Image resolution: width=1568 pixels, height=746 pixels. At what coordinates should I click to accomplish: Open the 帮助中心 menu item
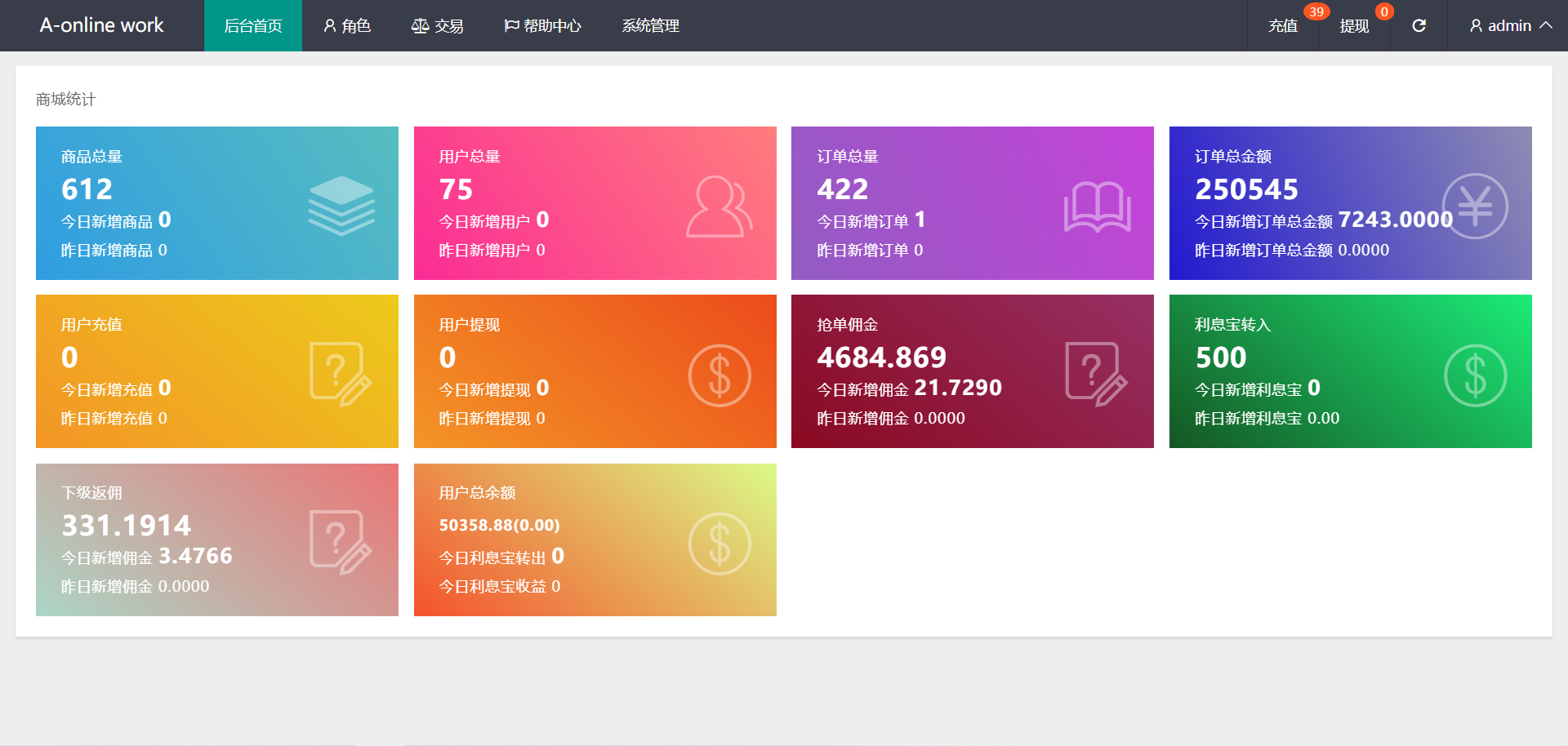543,26
